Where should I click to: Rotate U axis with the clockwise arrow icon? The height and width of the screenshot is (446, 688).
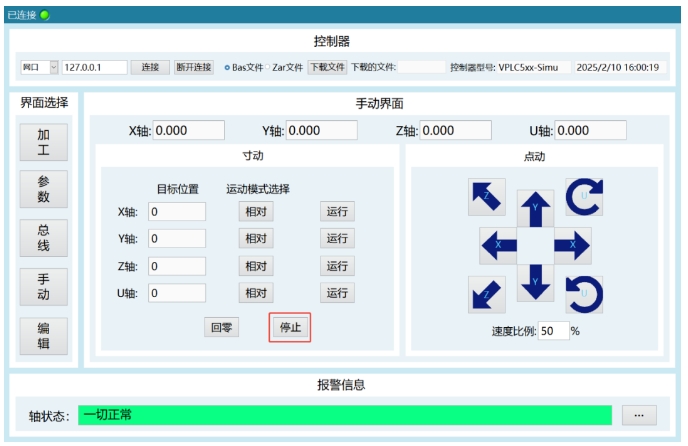tap(584, 197)
